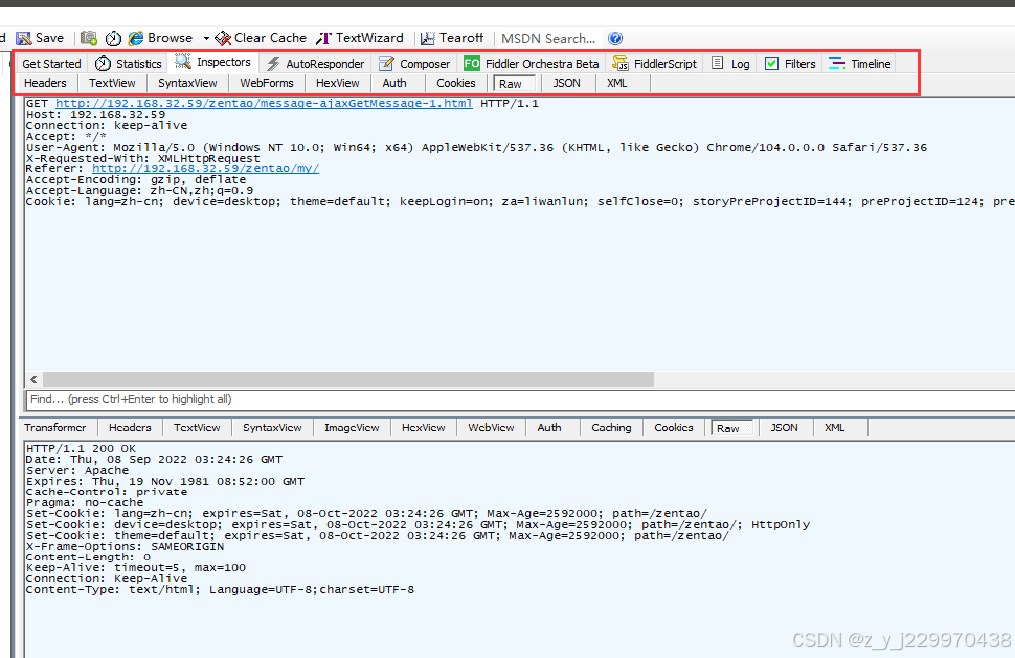
Task: Switch response inspector to WebView
Action: [490, 427]
